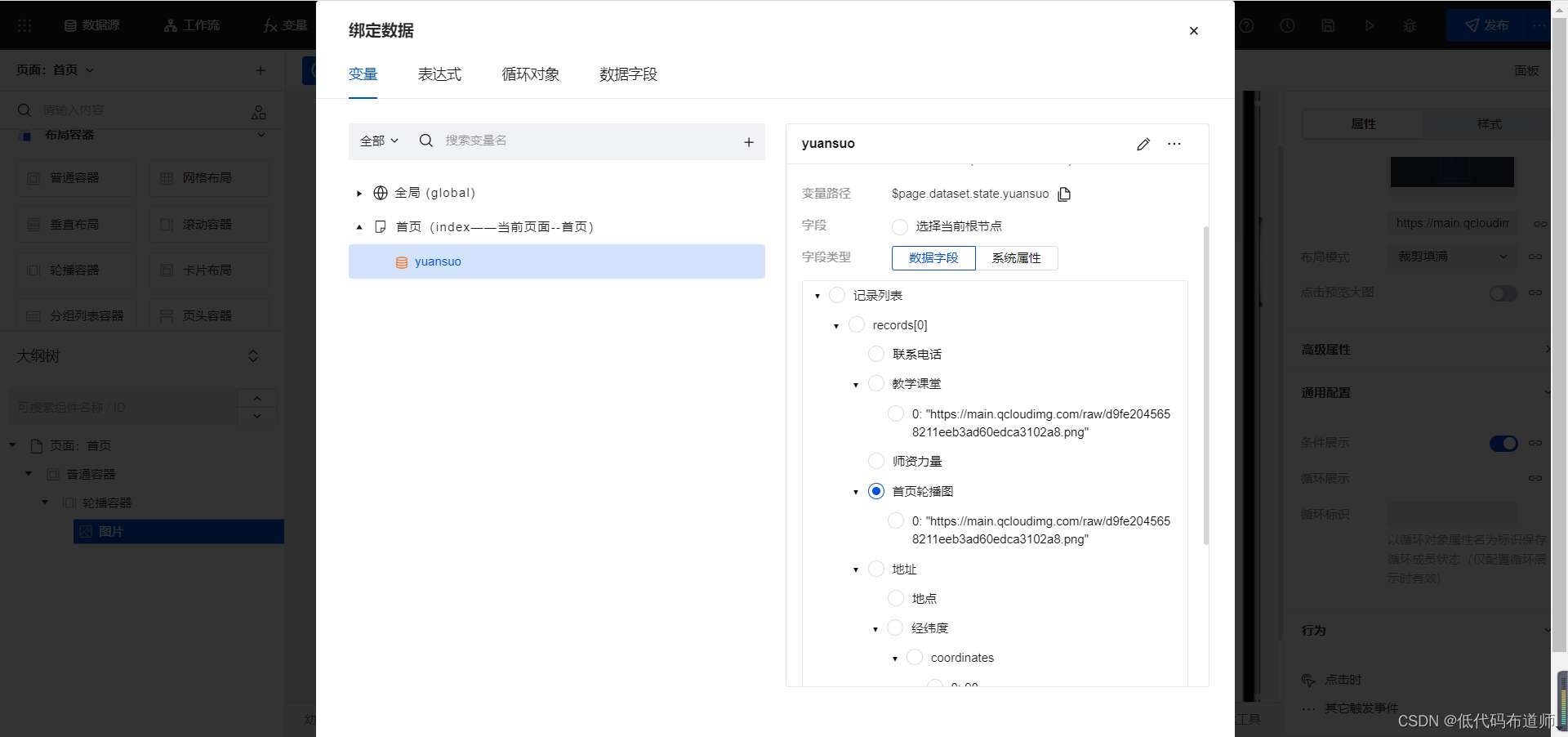
Task: Collapse the records[0] node
Action: 836,326
